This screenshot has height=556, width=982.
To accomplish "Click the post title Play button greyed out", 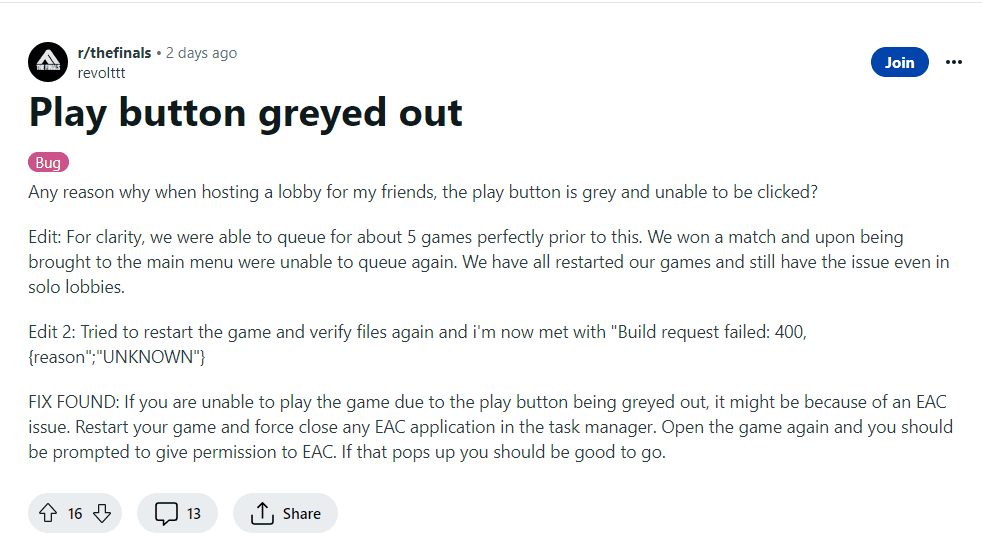I will pyautogui.click(x=246, y=112).
